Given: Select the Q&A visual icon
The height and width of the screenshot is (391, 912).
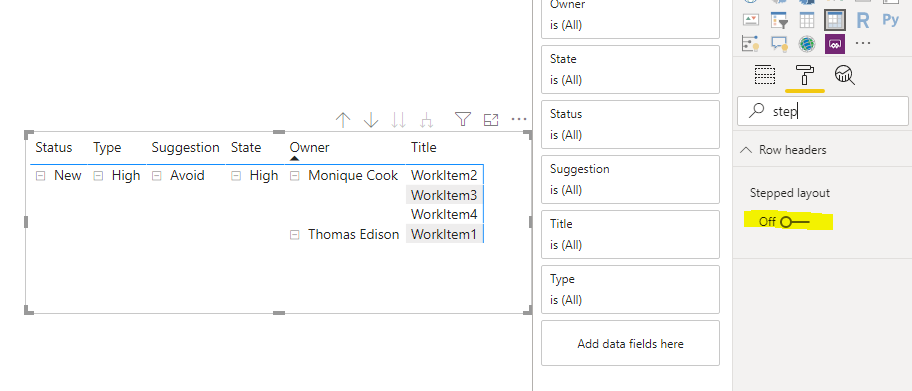Looking at the screenshot, I should [779, 43].
